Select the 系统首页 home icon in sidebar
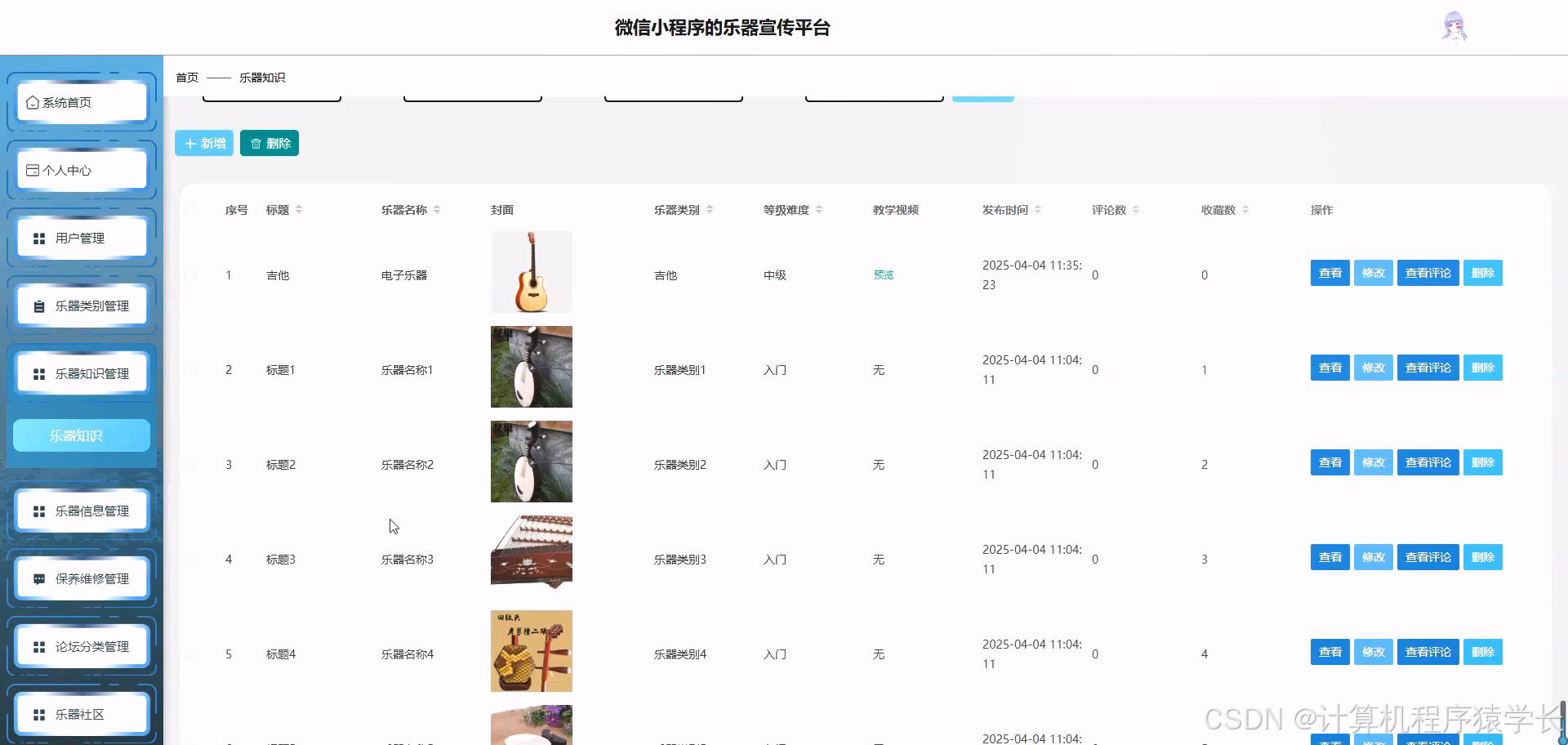 [33, 102]
